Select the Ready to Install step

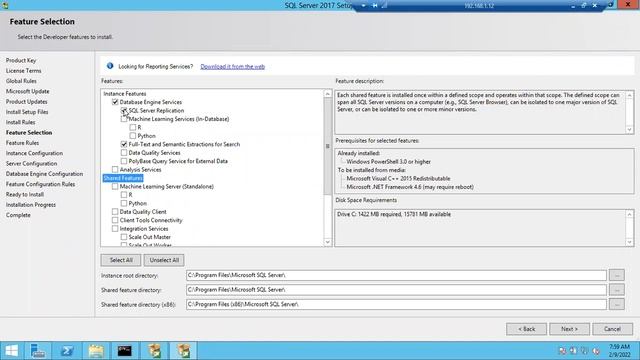[25, 194]
